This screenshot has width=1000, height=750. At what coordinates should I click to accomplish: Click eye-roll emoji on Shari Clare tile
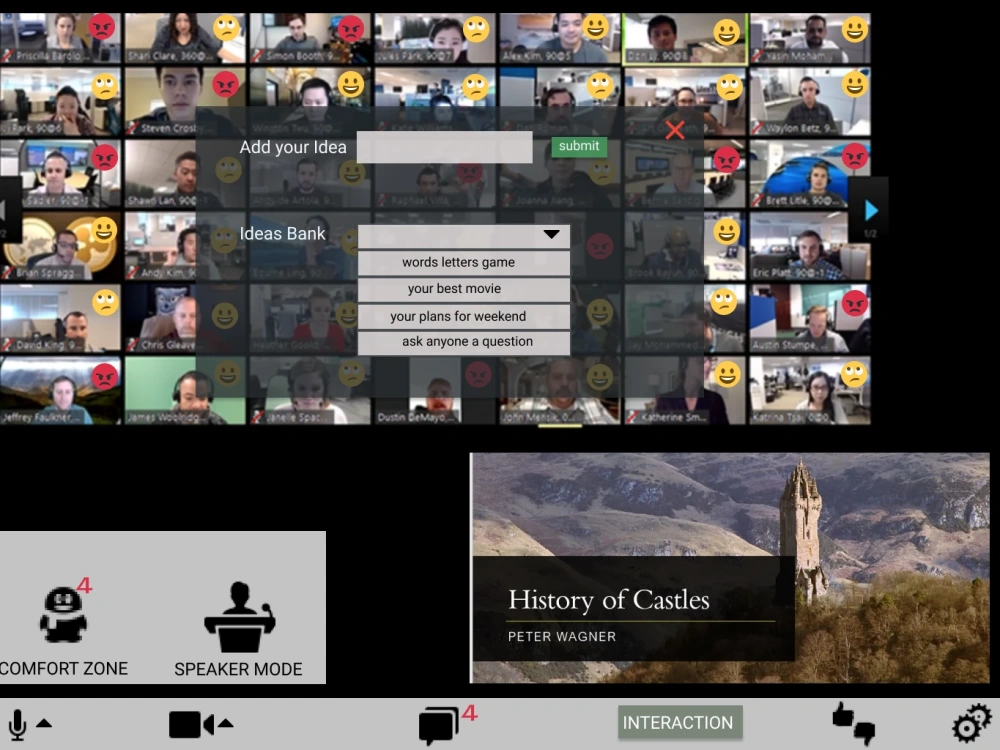point(226,27)
